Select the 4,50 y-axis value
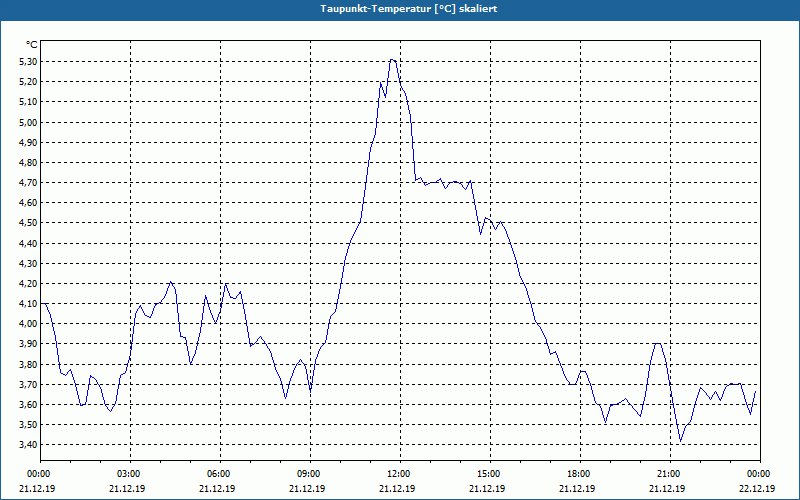This screenshot has height=500, width=800. coord(29,223)
